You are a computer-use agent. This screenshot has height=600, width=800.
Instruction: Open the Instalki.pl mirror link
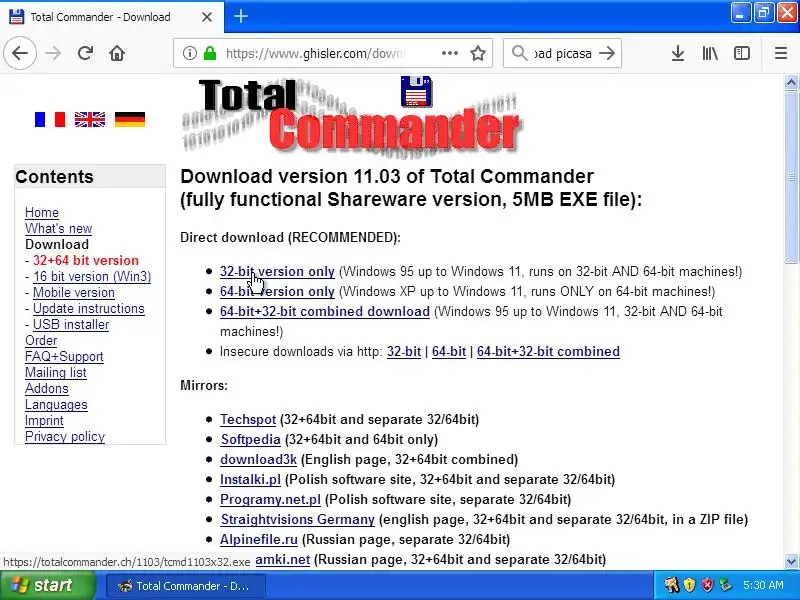point(251,480)
